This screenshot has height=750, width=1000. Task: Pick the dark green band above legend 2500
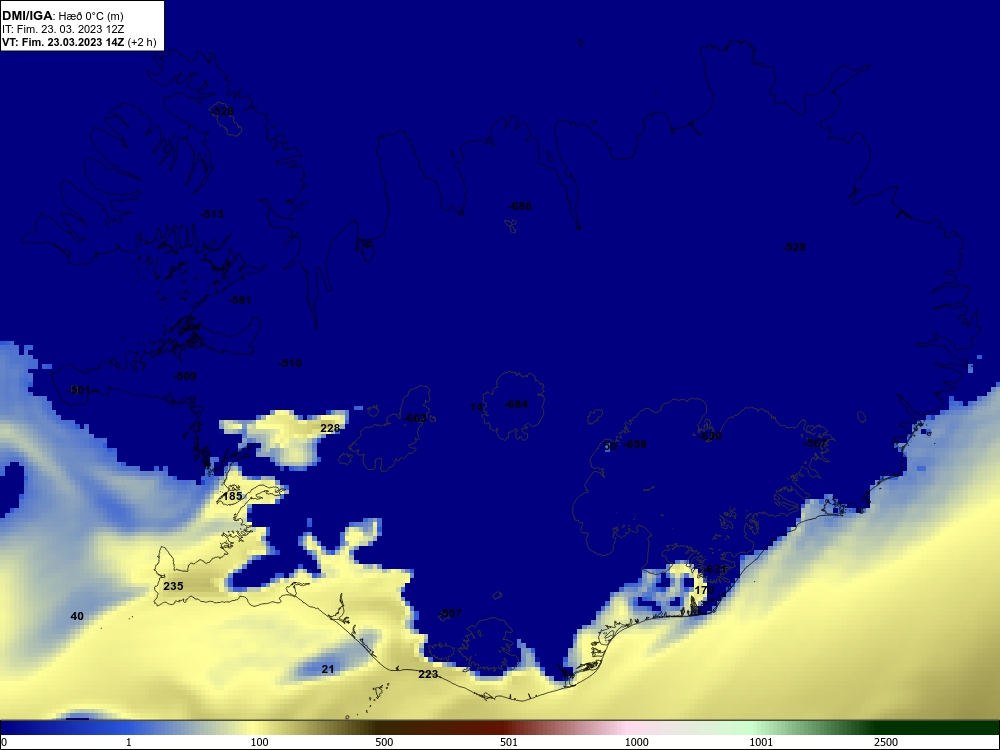(x=886, y=728)
